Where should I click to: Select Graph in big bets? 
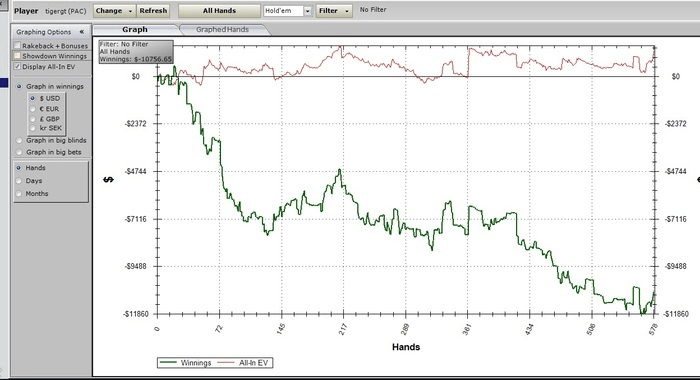click(19, 152)
